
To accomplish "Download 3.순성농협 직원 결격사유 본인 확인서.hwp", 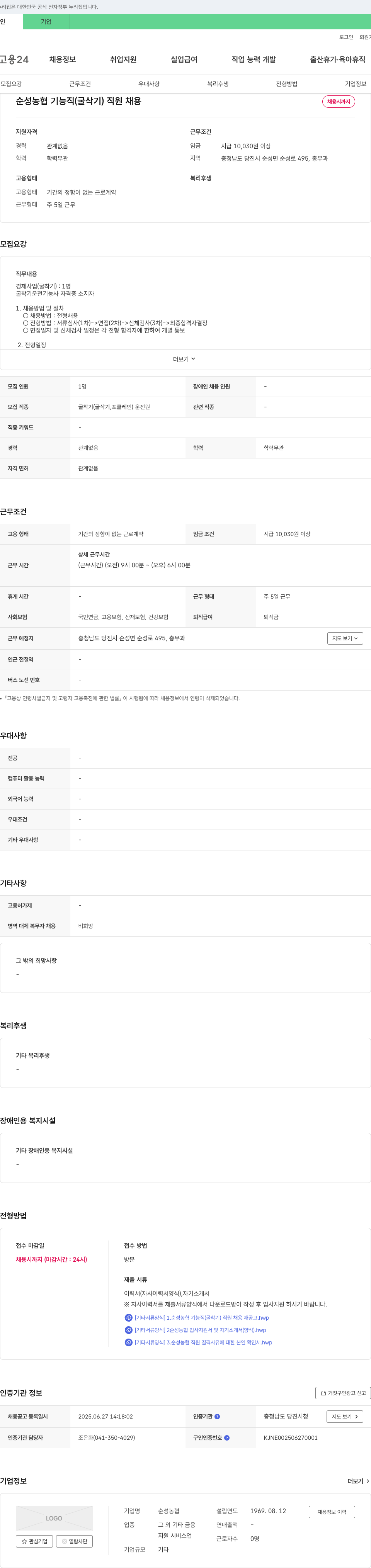I will 204,1342.
